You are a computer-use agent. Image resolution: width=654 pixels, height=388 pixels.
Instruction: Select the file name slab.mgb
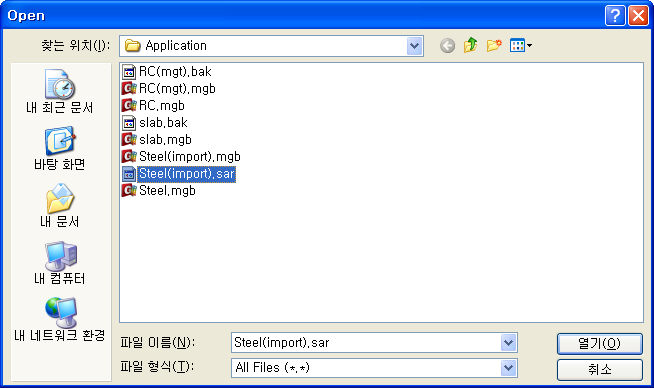[165, 139]
